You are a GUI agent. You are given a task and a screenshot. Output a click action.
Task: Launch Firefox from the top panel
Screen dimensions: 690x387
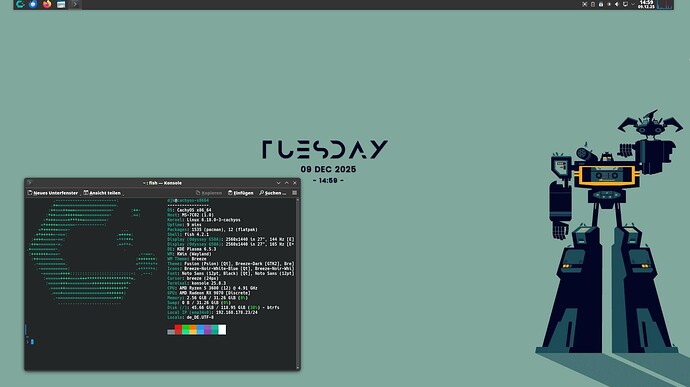pyautogui.click(x=47, y=4)
